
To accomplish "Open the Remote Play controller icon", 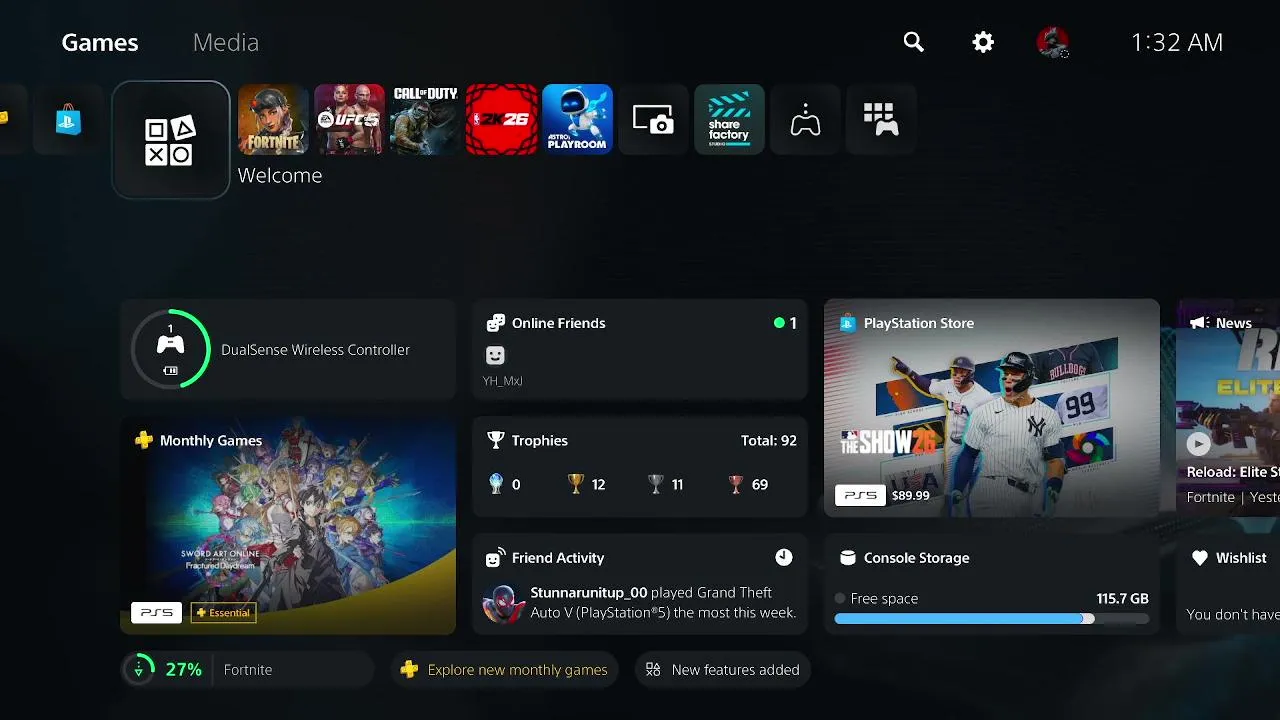I will click(x=805, y=119).
